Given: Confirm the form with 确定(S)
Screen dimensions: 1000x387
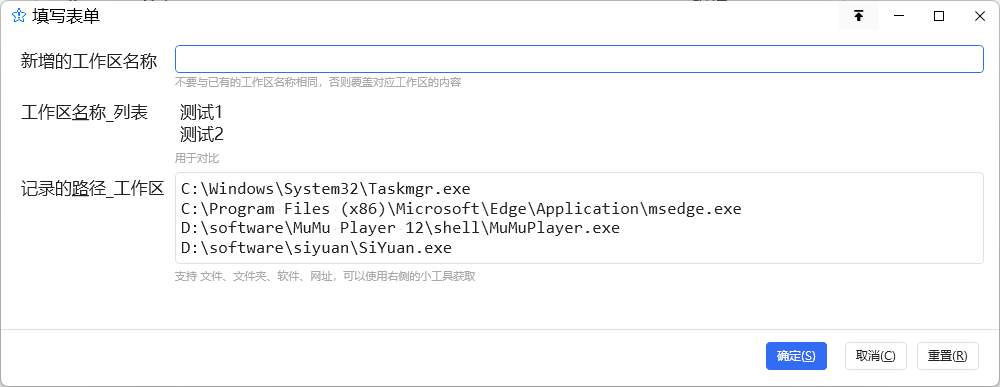Looking at the screenshot, I should coord(796,356).
